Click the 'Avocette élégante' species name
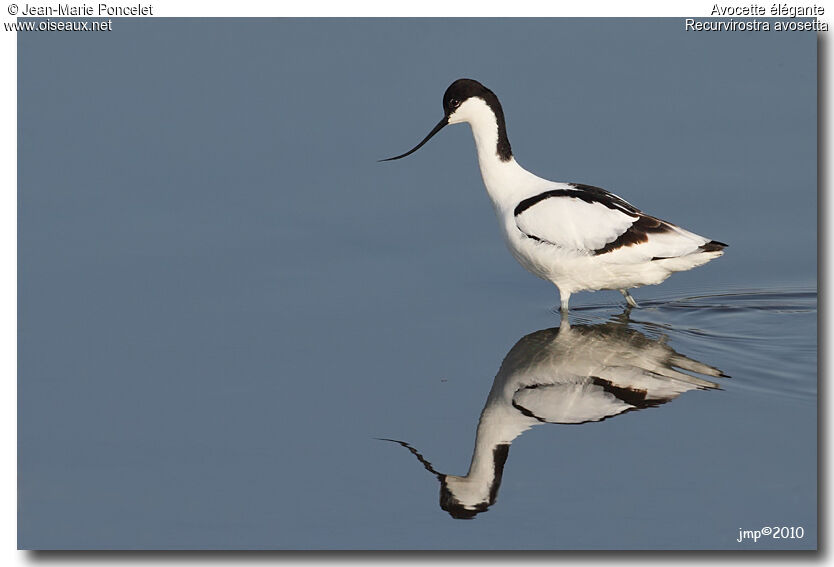 (767, 10)
